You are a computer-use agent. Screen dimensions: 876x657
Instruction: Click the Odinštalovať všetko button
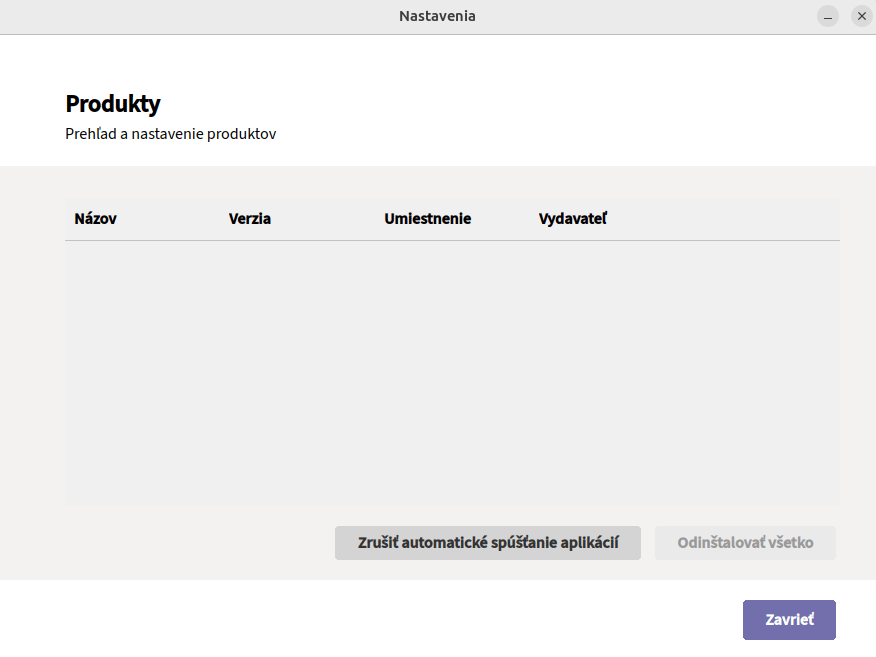745,543
